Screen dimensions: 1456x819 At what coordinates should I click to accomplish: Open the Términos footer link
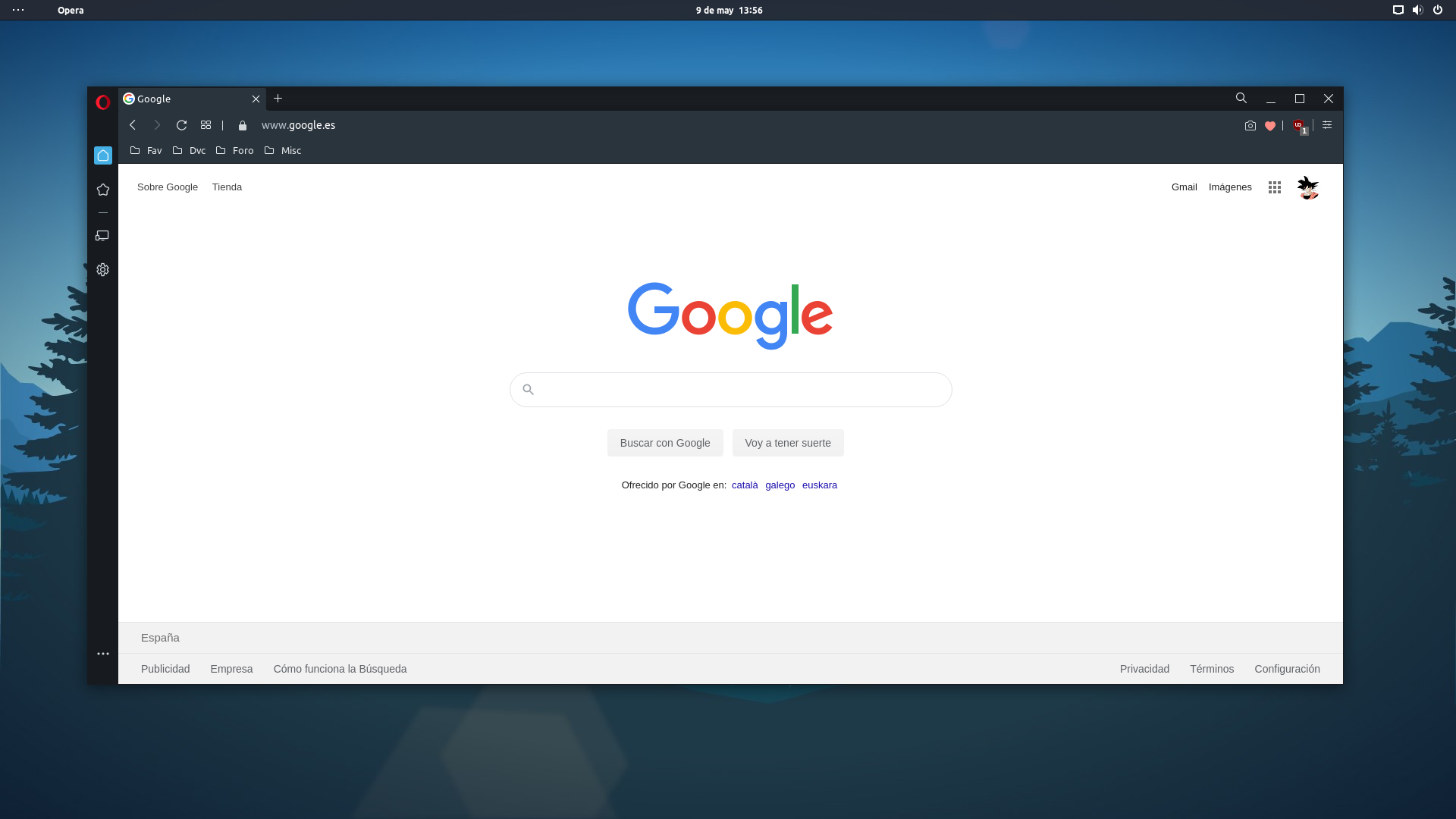(x=1212, y=669)
